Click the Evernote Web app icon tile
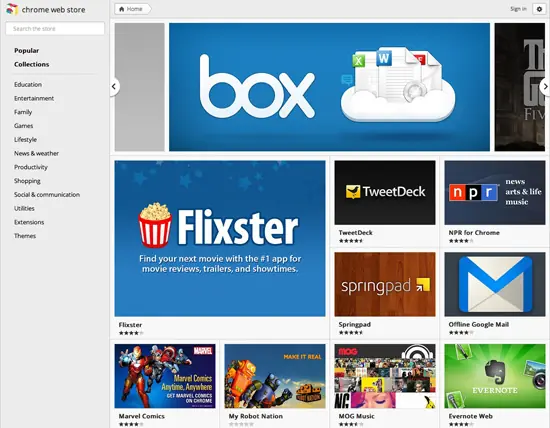 (x=495, y=376)
